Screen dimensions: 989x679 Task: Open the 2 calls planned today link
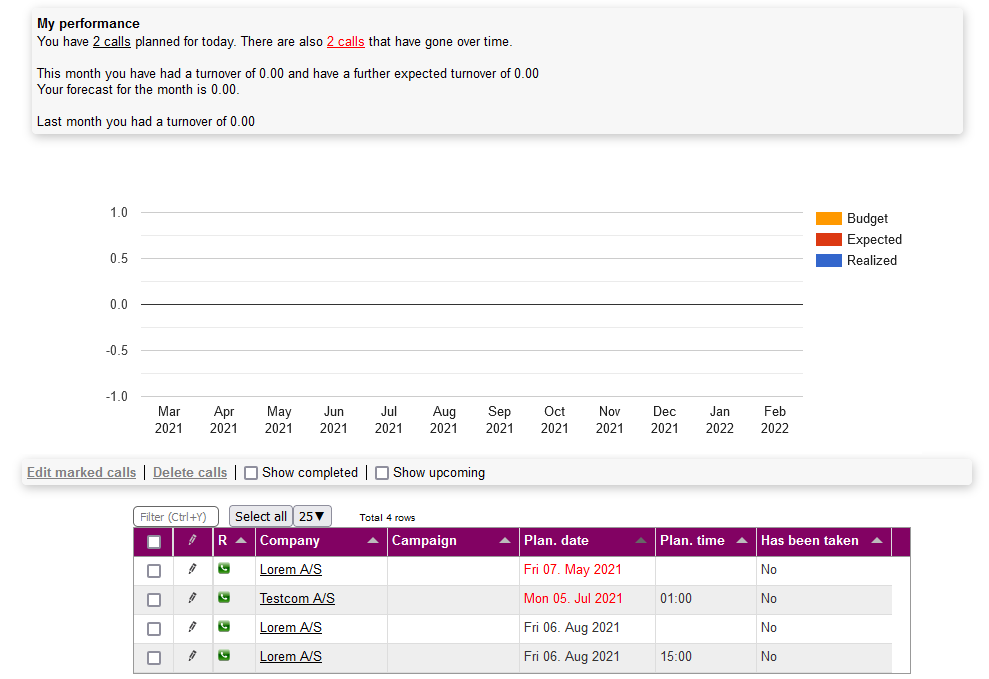pyautogui.click(x=112, y=42)
